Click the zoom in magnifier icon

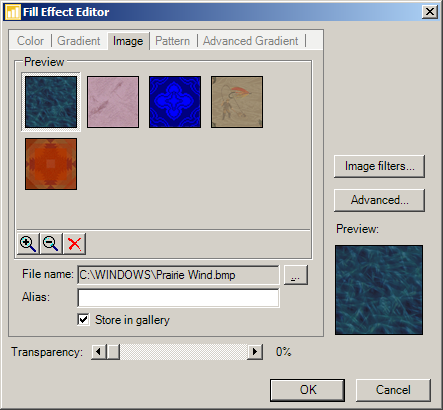click(28, 244)
